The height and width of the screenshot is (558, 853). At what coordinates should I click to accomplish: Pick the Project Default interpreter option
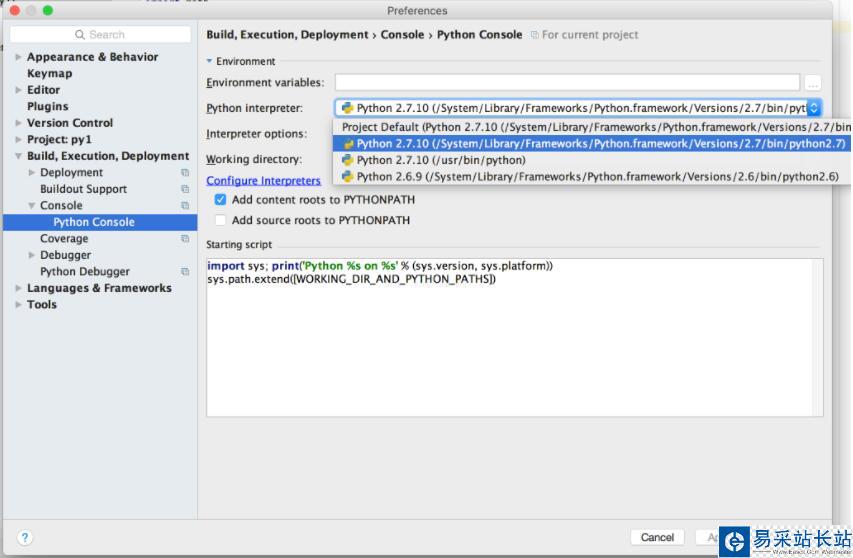[590, 127]
